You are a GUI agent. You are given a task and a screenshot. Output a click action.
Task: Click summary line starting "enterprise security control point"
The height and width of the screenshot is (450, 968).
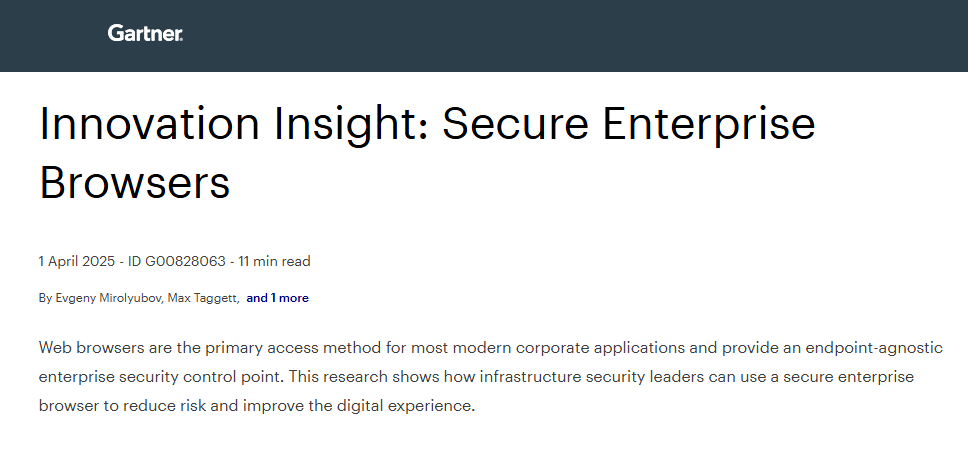point(476,377)
